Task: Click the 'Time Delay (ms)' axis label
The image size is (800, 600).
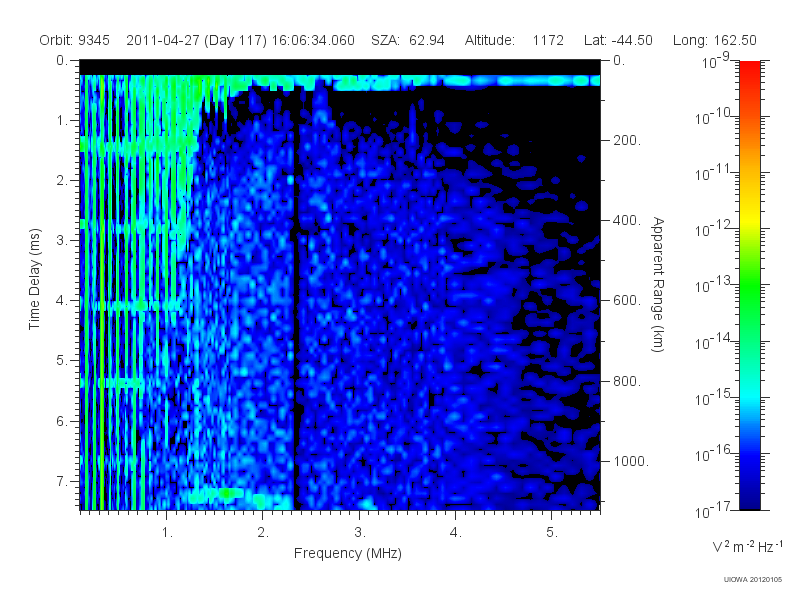Action: (34, 279)
